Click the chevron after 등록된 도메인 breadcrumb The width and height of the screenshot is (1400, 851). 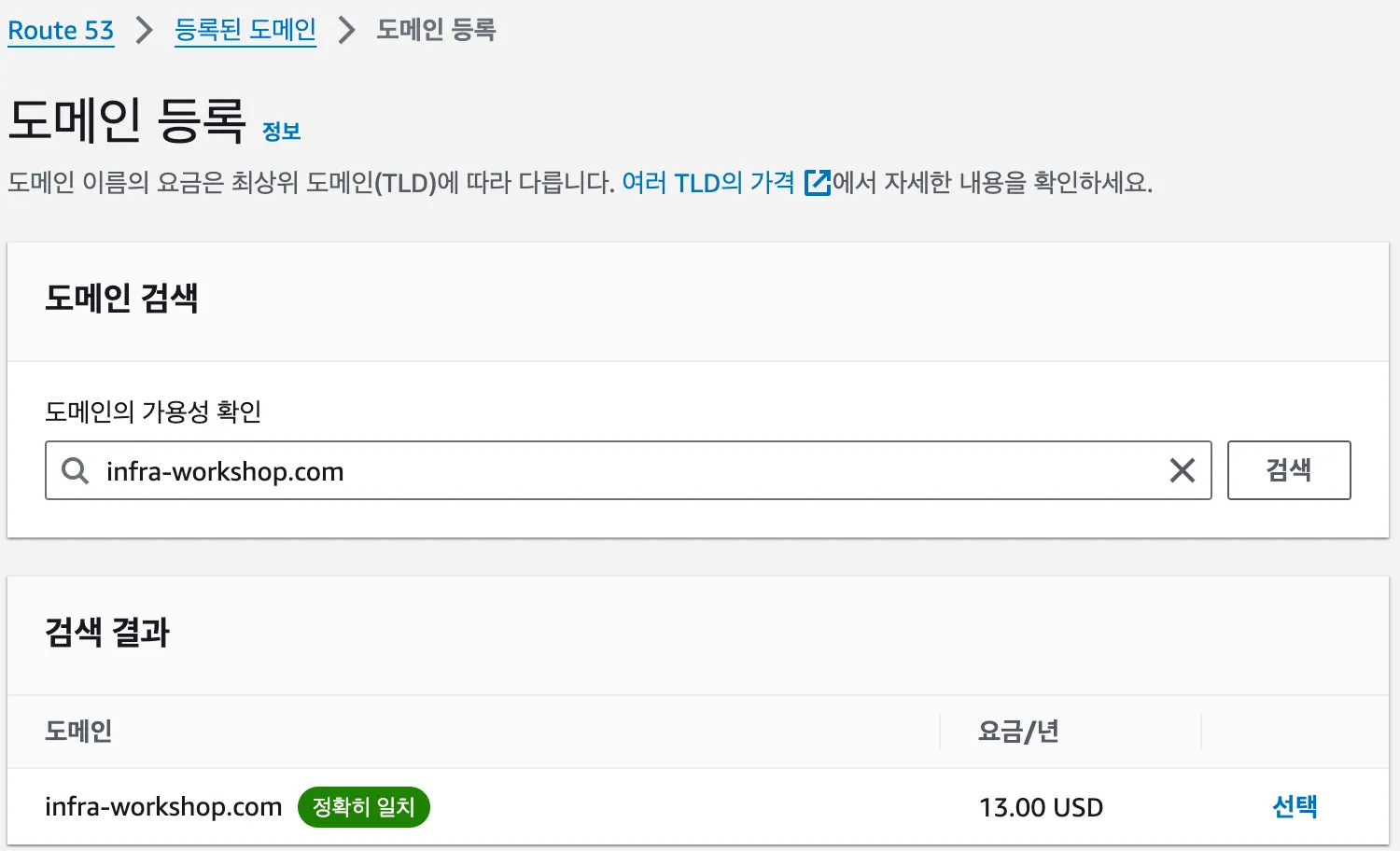point(346,31)
